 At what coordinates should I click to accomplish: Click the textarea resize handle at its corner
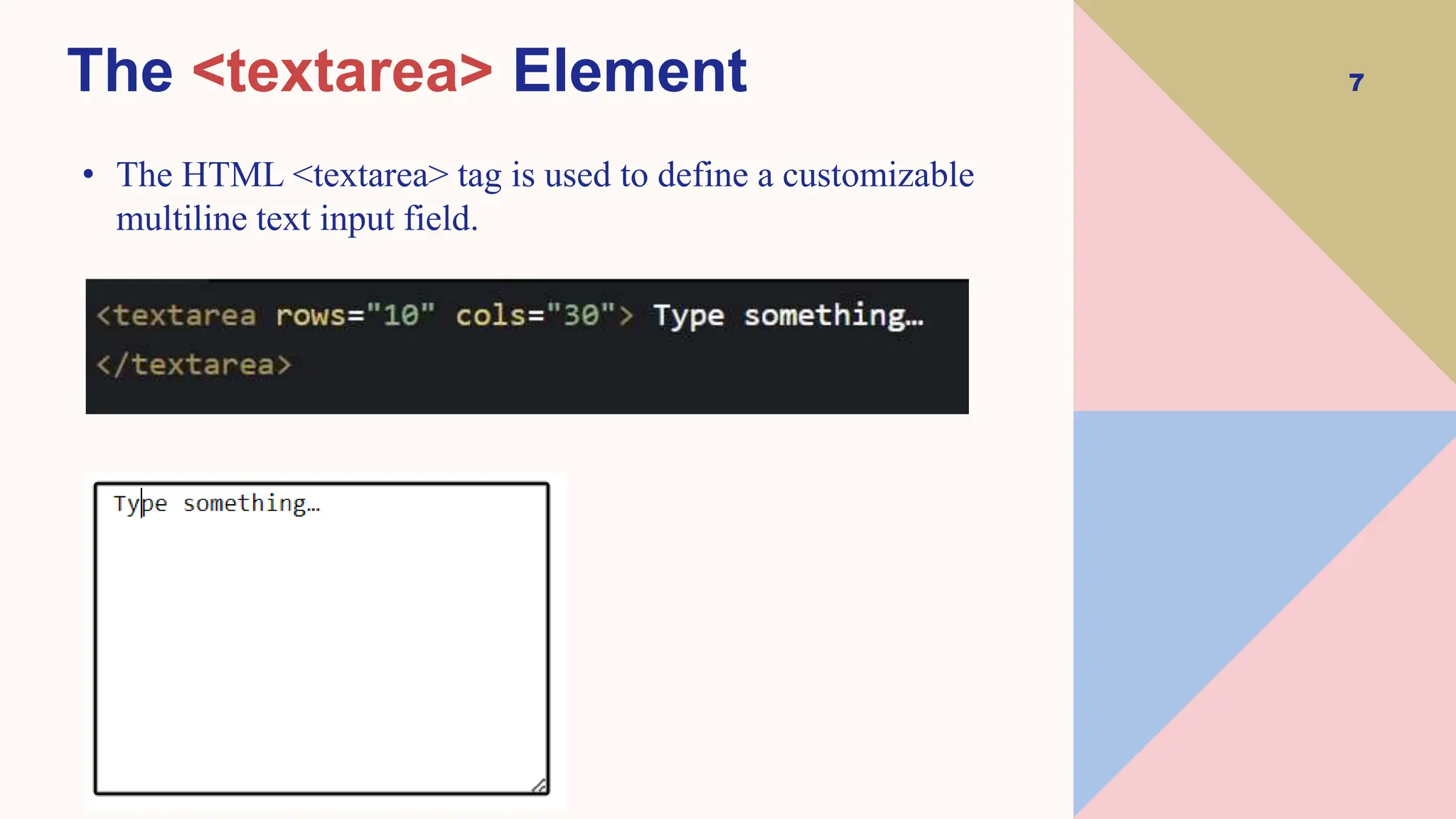[540, 786]
